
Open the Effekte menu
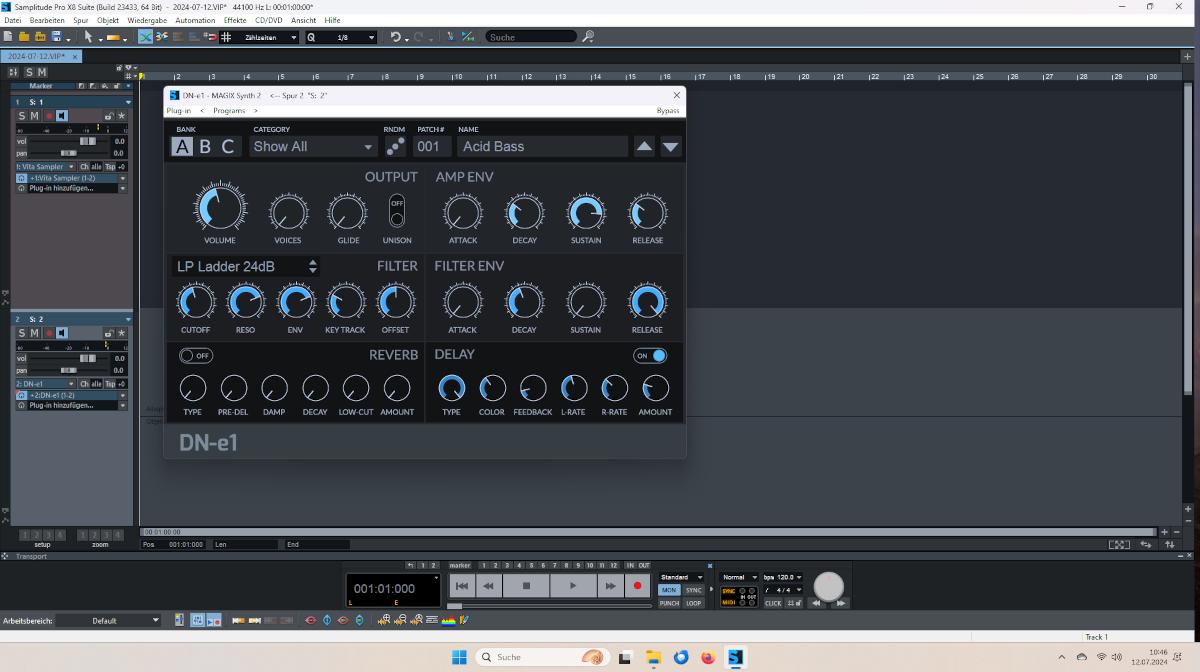(x=235, y=20)
